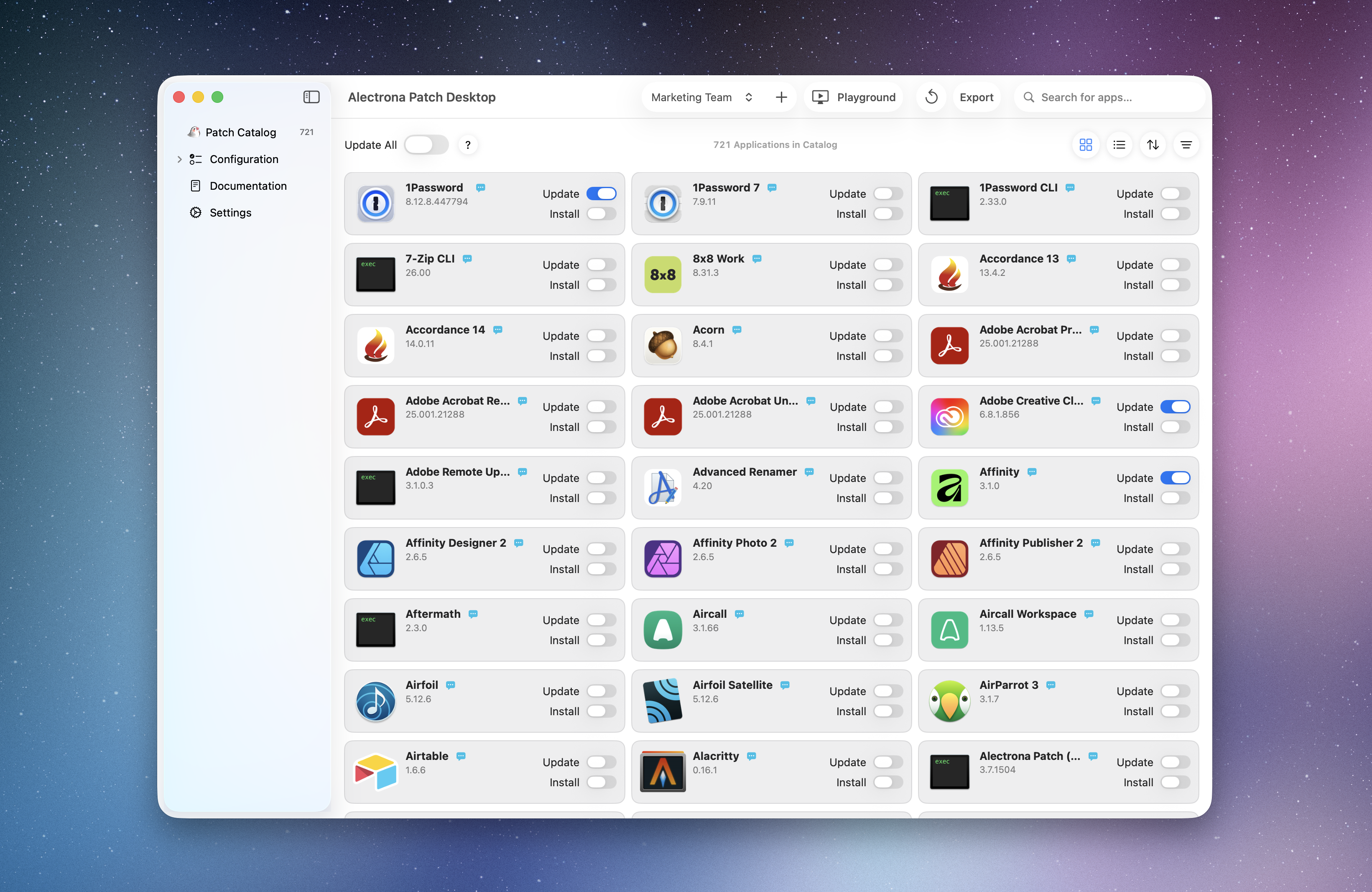Click the Playground button

(x=854, y=97)
